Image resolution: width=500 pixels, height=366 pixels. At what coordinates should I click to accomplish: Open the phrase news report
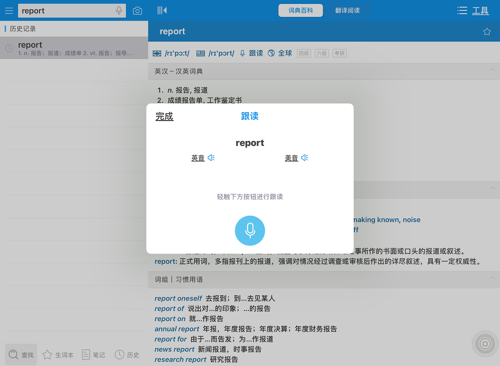174,349
